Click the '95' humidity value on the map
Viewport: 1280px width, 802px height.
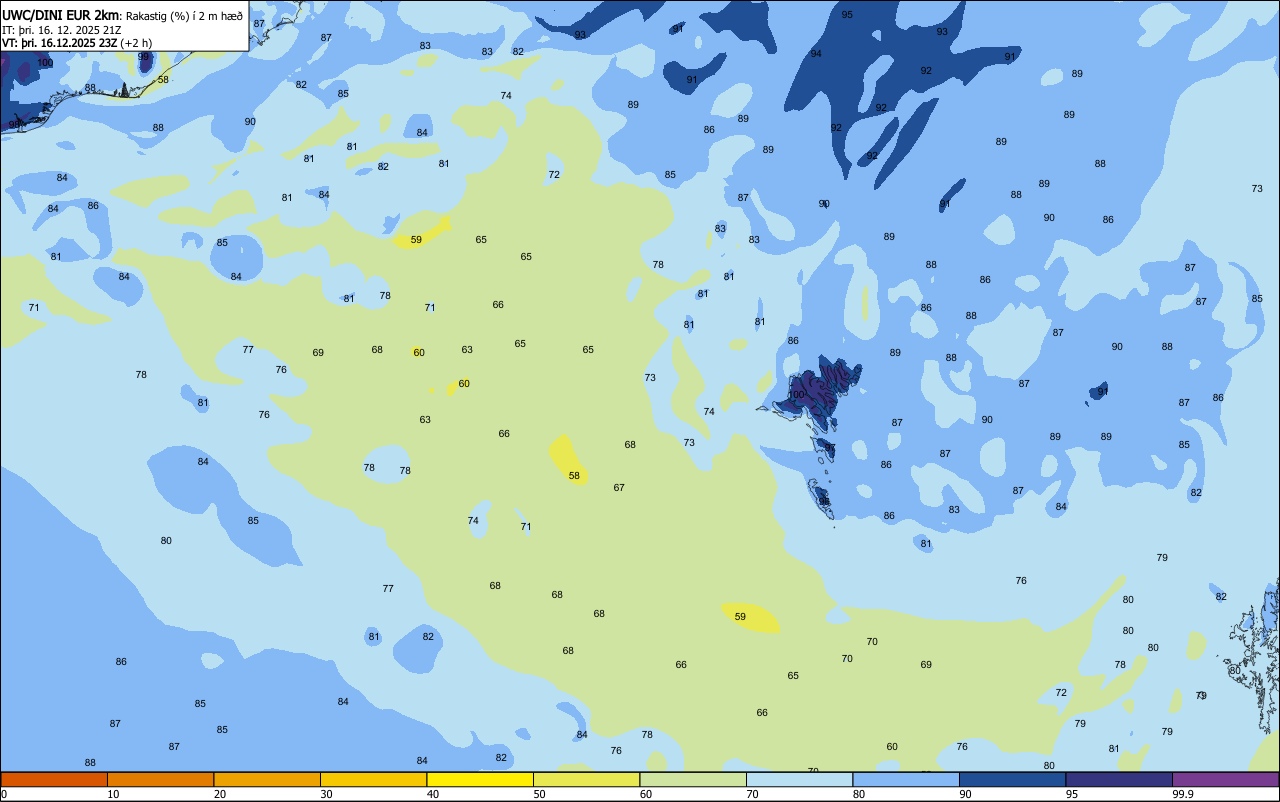coord(847,15)
